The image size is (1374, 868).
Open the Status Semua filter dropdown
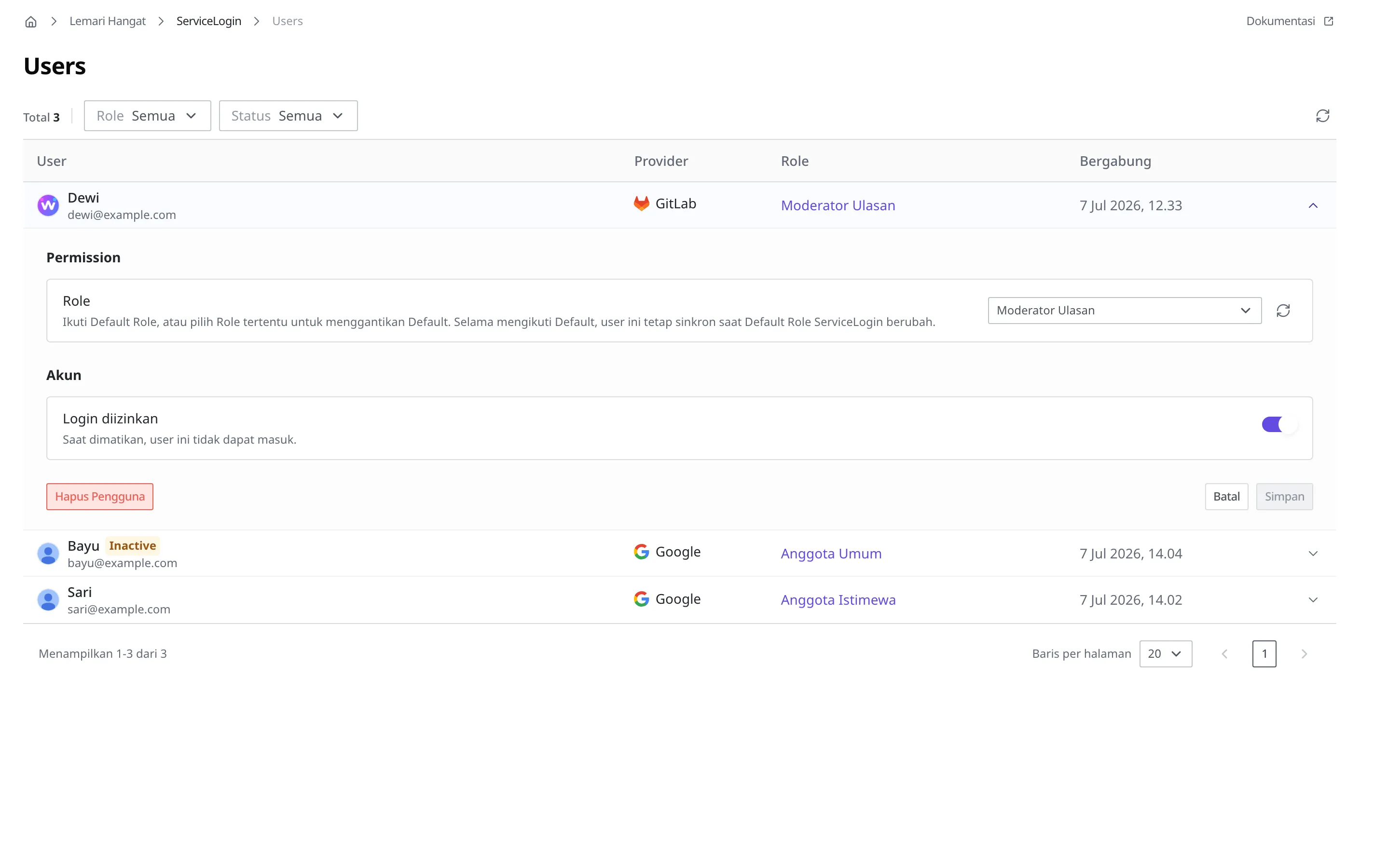coord(288,116)
